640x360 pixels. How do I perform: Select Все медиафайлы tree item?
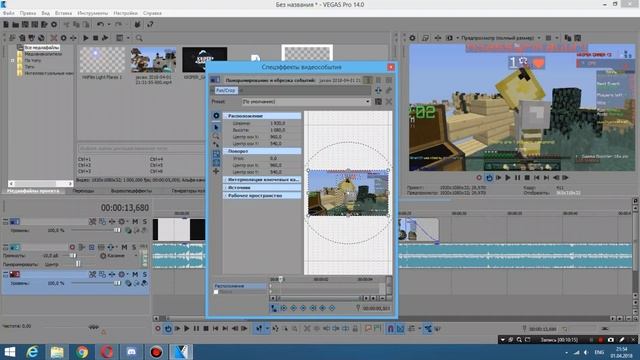point(42,47)
